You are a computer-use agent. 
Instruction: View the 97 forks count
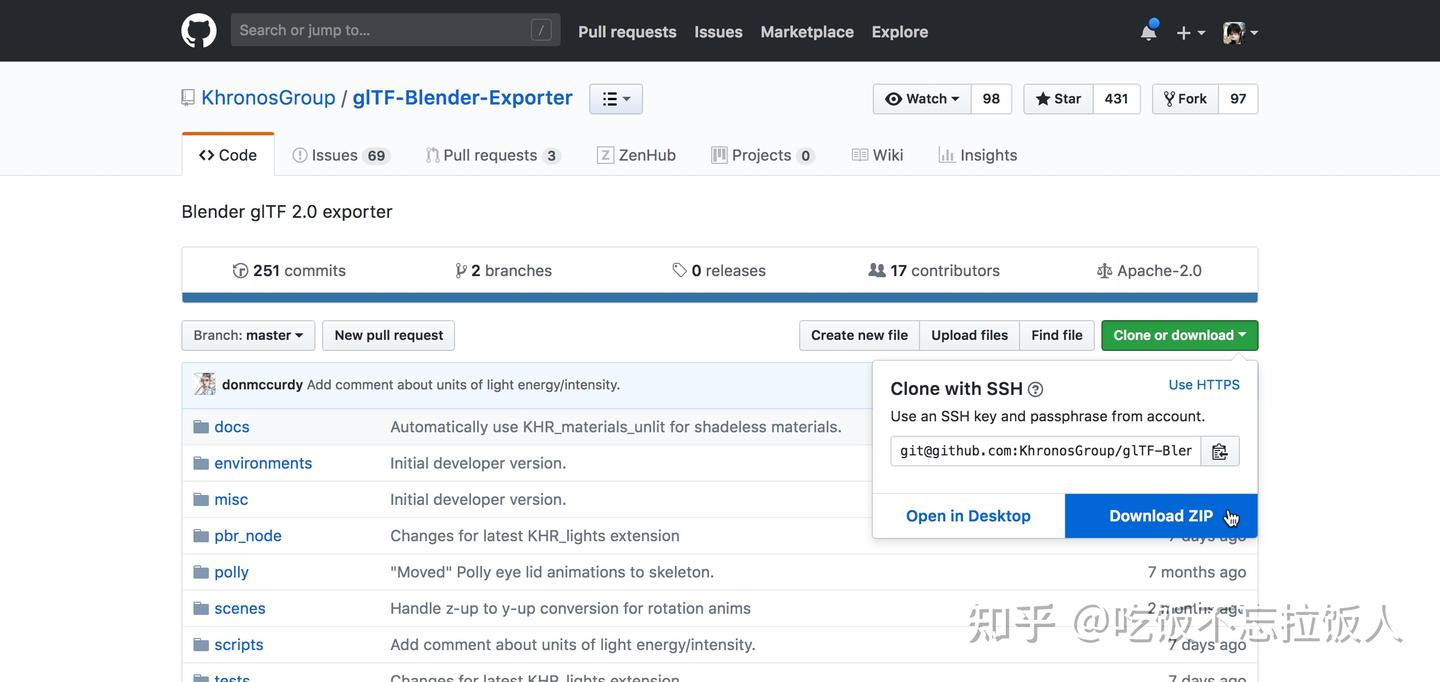click(1238, 99)
